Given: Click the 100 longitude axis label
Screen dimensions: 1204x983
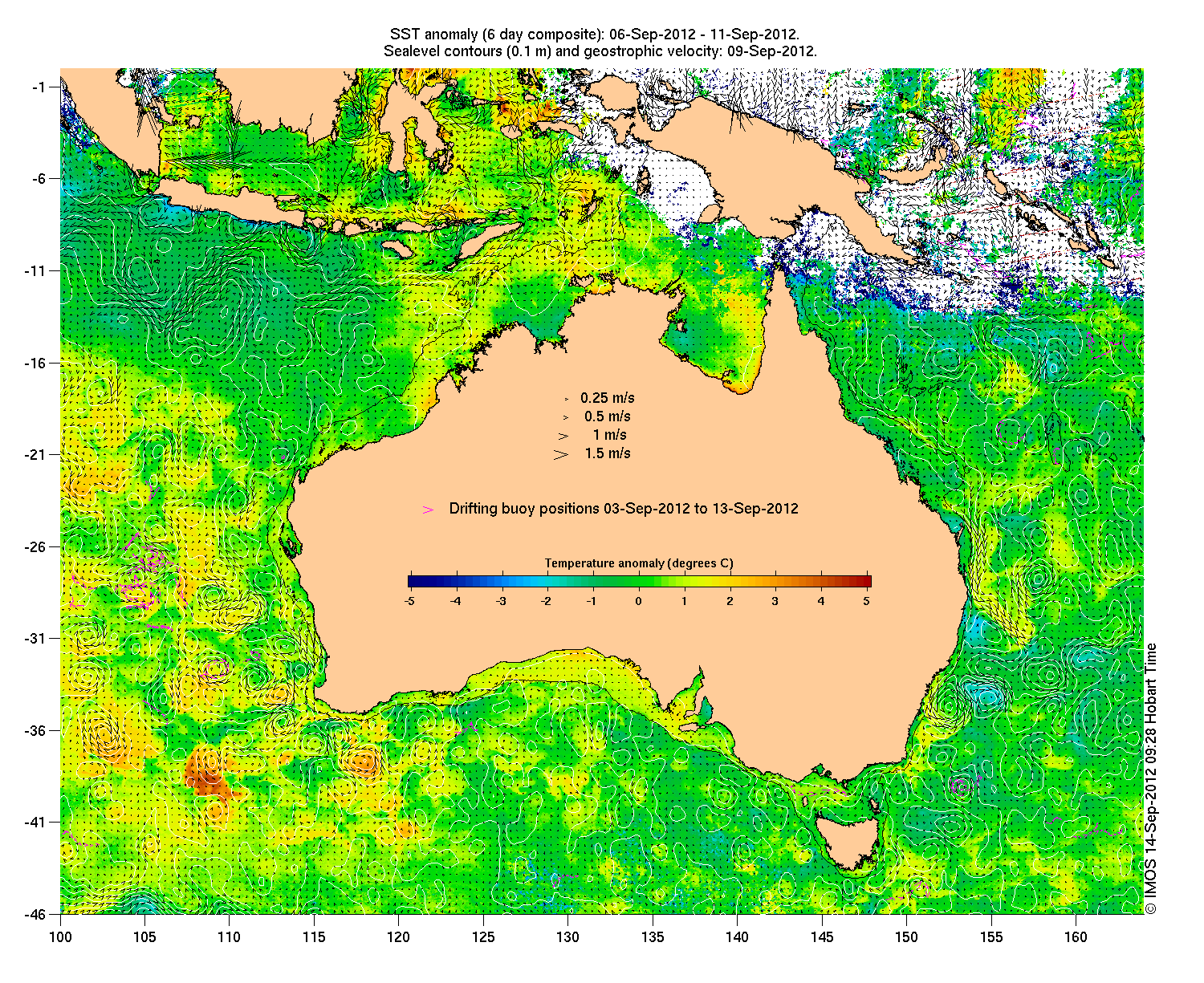Looking at the screenshot, I should pyautogui.click(x=60, y=937).
